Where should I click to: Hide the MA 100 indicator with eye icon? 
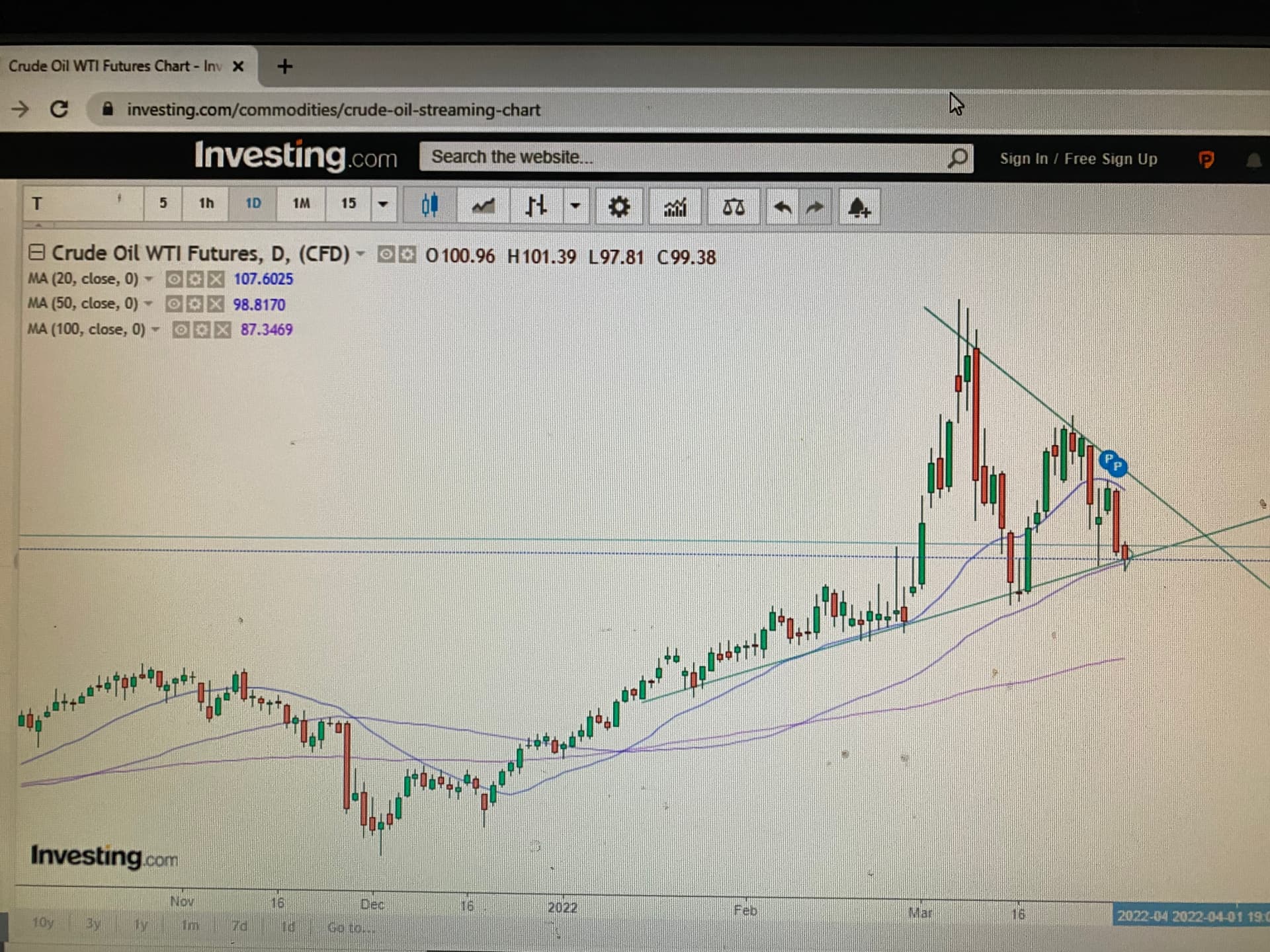tap(180, 329)
